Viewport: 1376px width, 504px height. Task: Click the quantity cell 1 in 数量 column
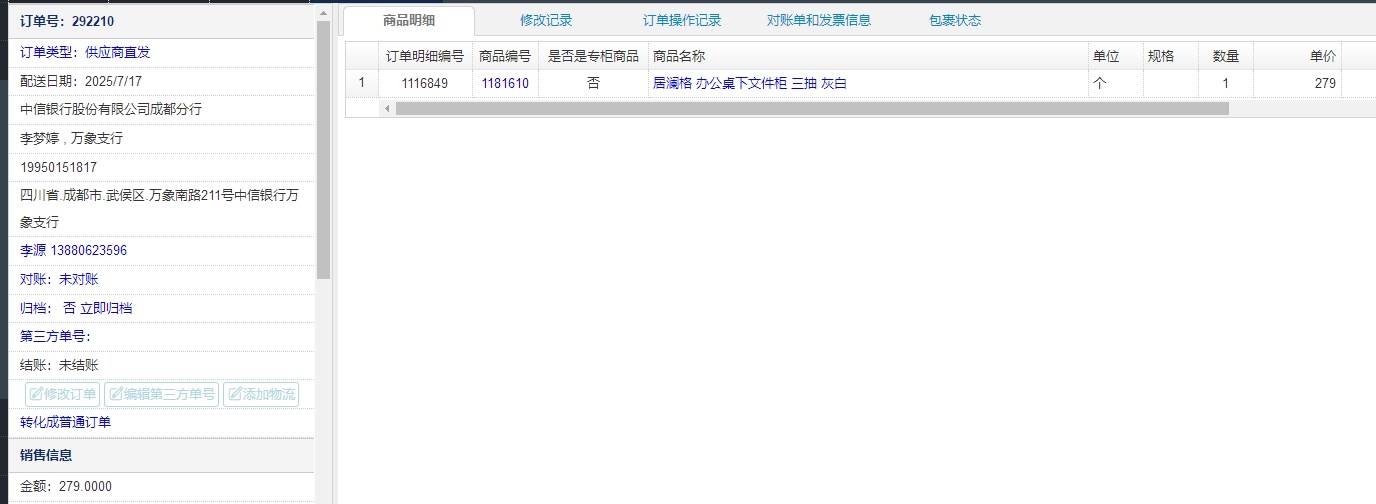click(x=1225, y=84)
